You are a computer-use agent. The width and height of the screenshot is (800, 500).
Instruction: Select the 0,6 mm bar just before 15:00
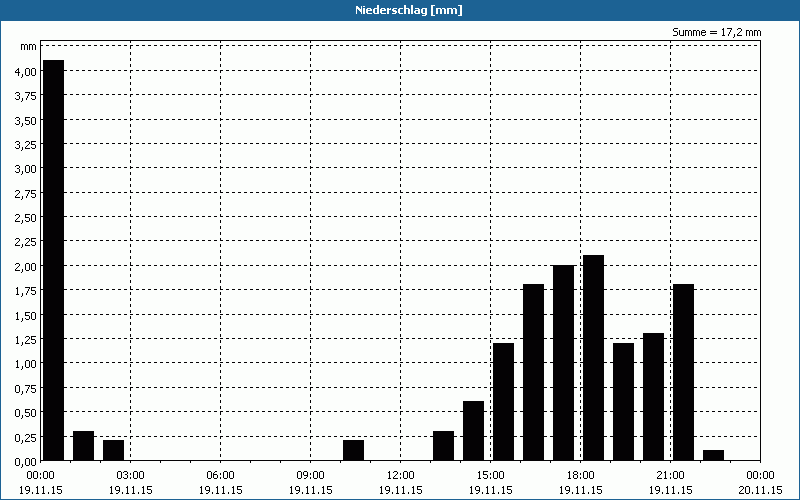click(473, 431)
